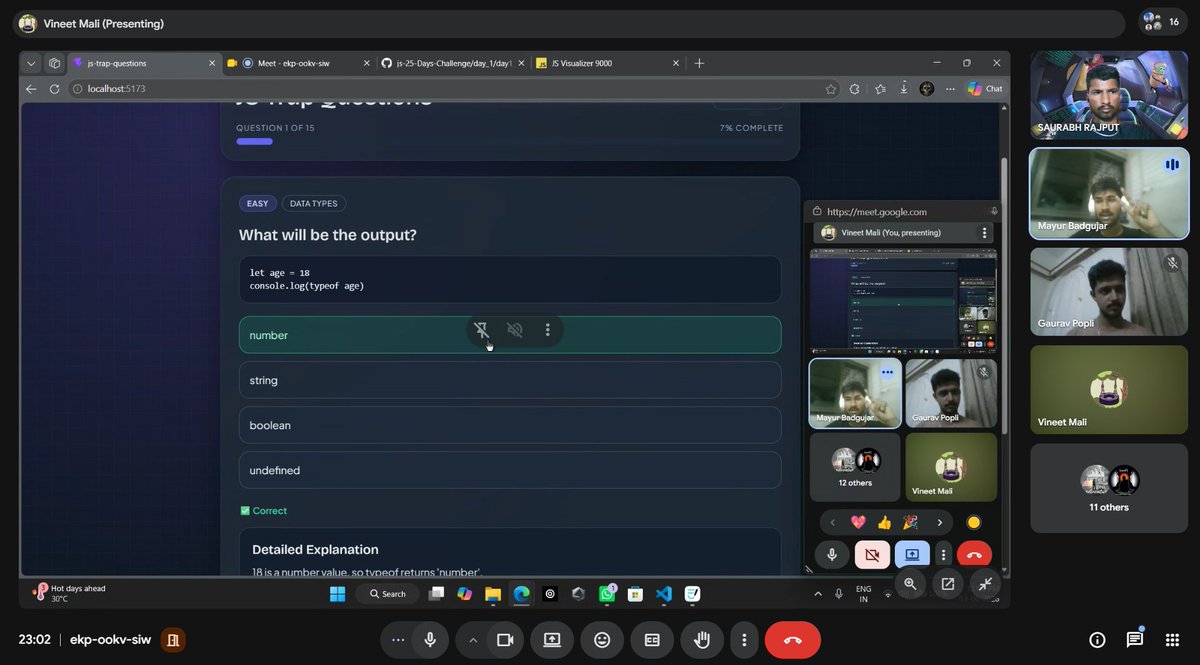Open the chat panel icon
The width and height of the screenshot is (1200, 665).
pyautogui.click(x=1135, y=640)
